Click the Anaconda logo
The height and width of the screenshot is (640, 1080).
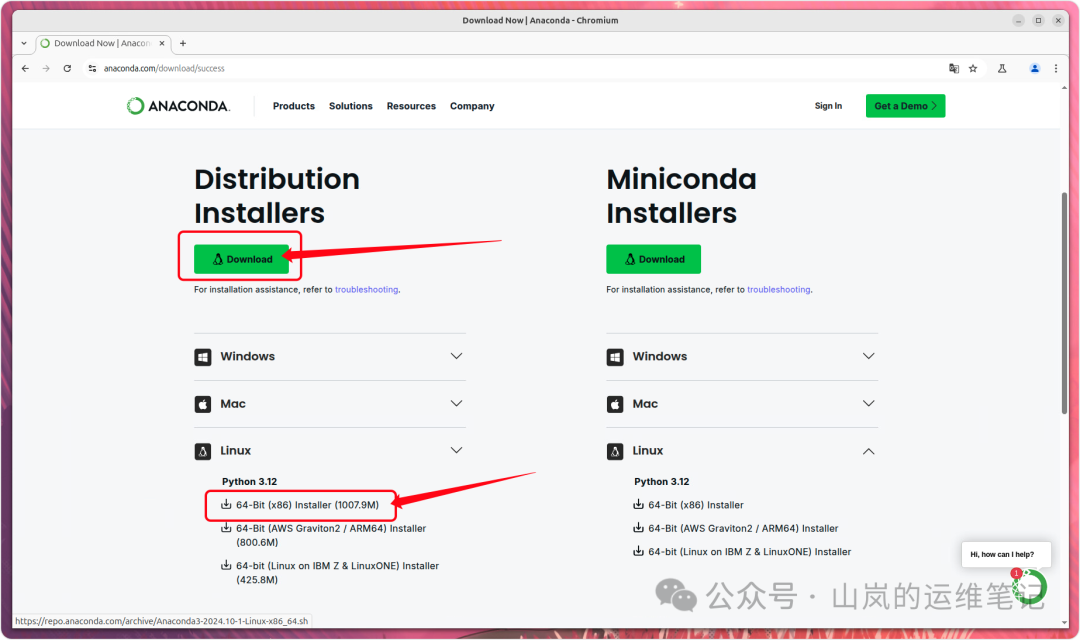pyautogui.click(x=178, y=106)
